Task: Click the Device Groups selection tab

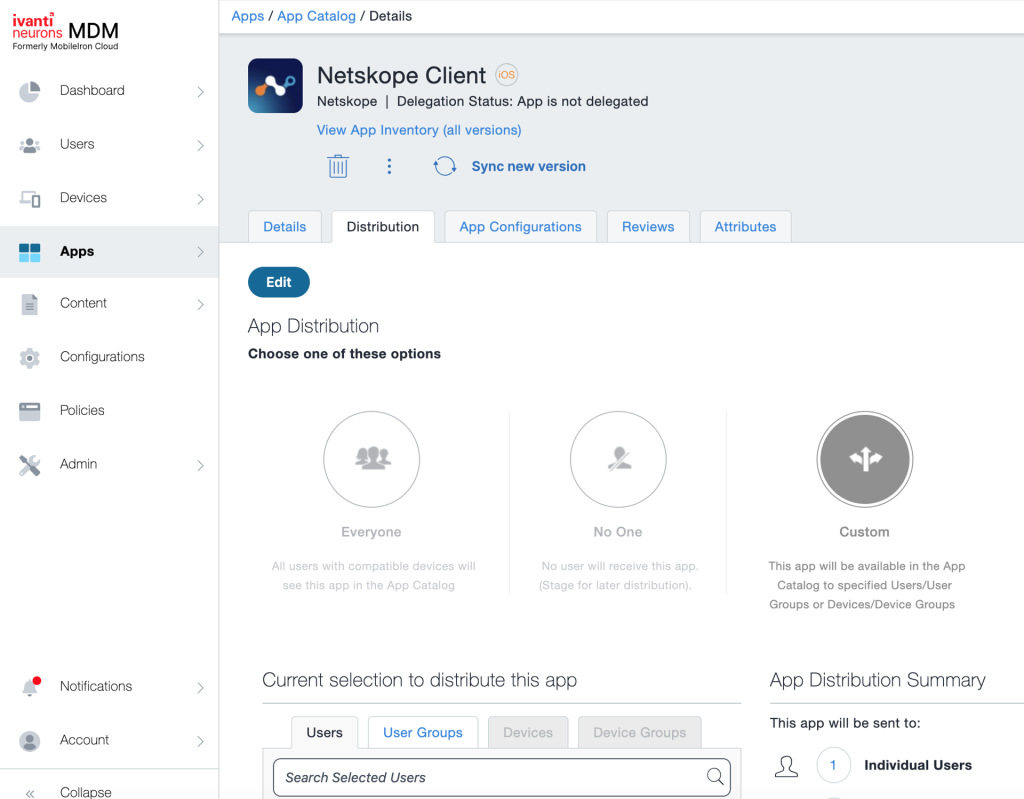Action: [x=639, y=732]
